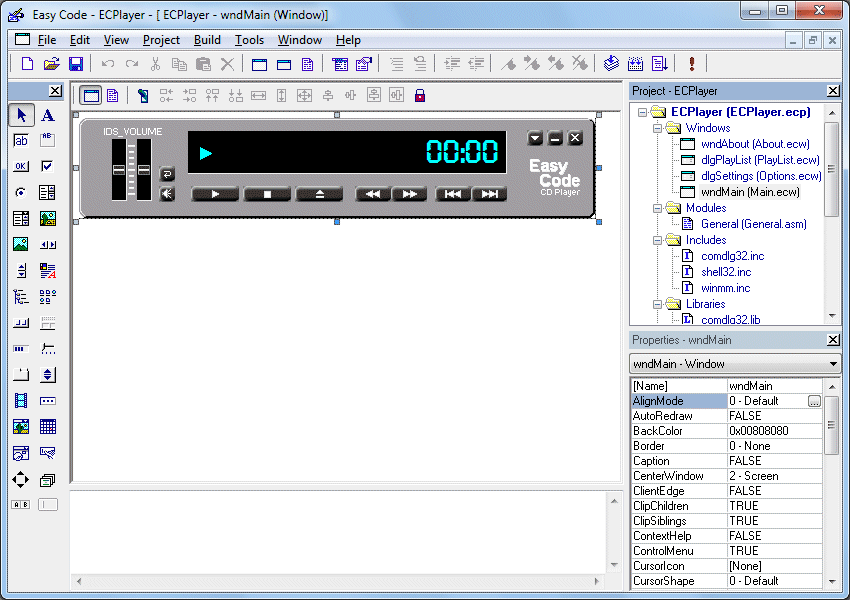Open the Edit menu
Image resolution: width=850 pixels, height=600 pixels.
(80, 40)
